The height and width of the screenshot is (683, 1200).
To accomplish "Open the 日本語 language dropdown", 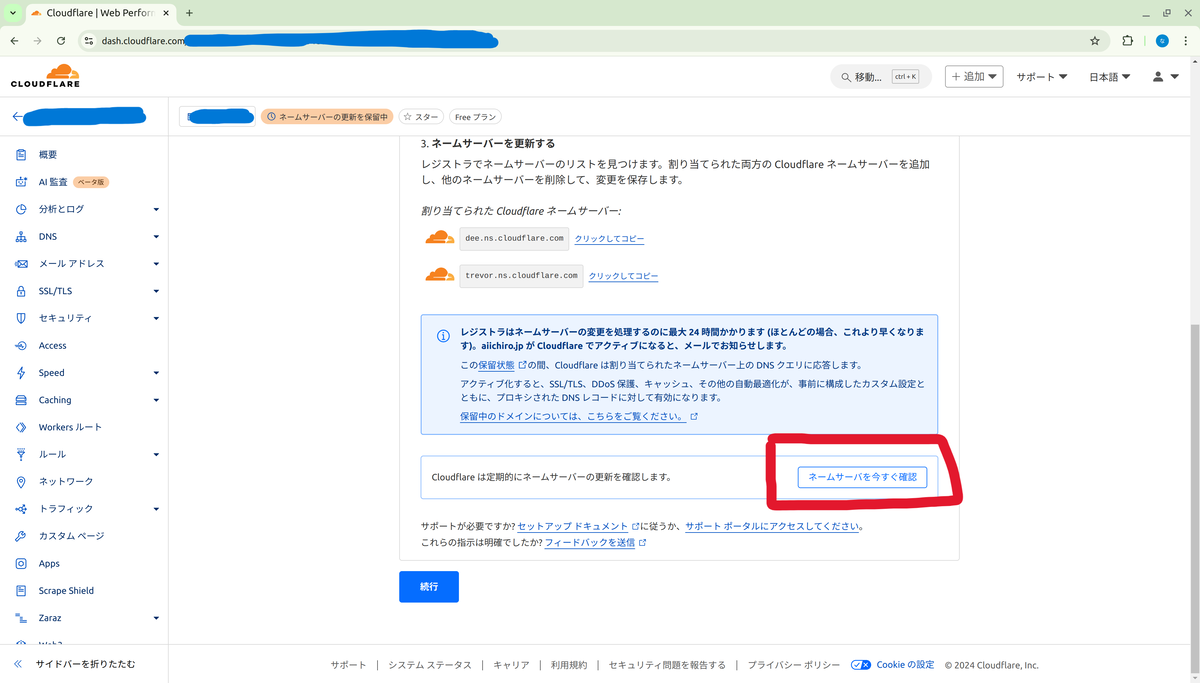I will click(1109, 77).
